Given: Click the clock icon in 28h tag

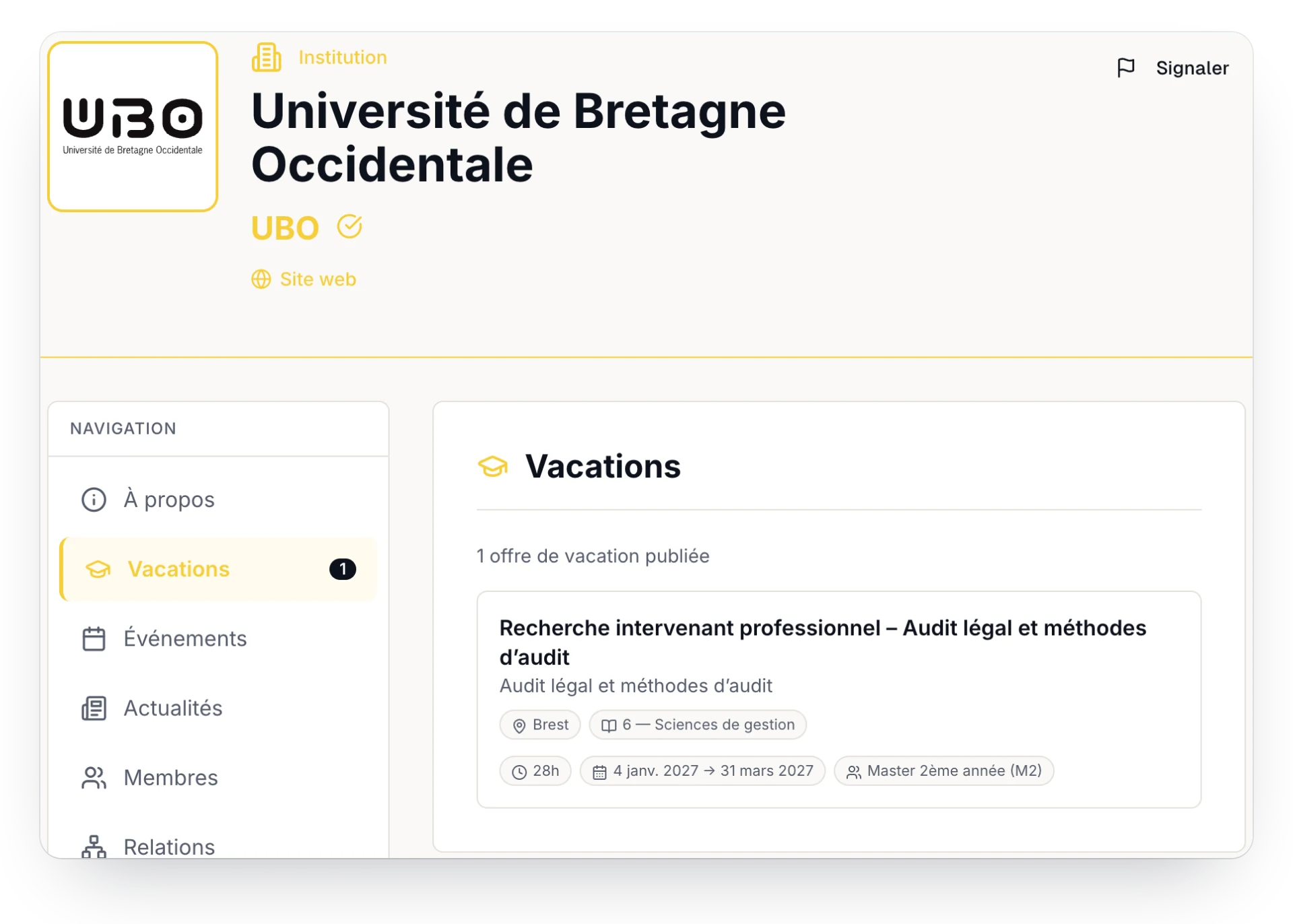Looking at the screenshot, I should [519, 772].
